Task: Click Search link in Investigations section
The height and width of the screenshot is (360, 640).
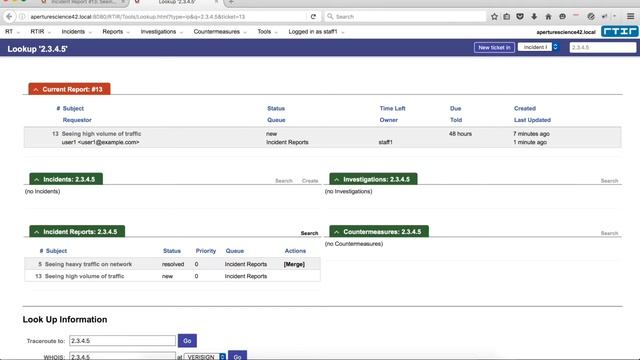Action: point(609,181)
